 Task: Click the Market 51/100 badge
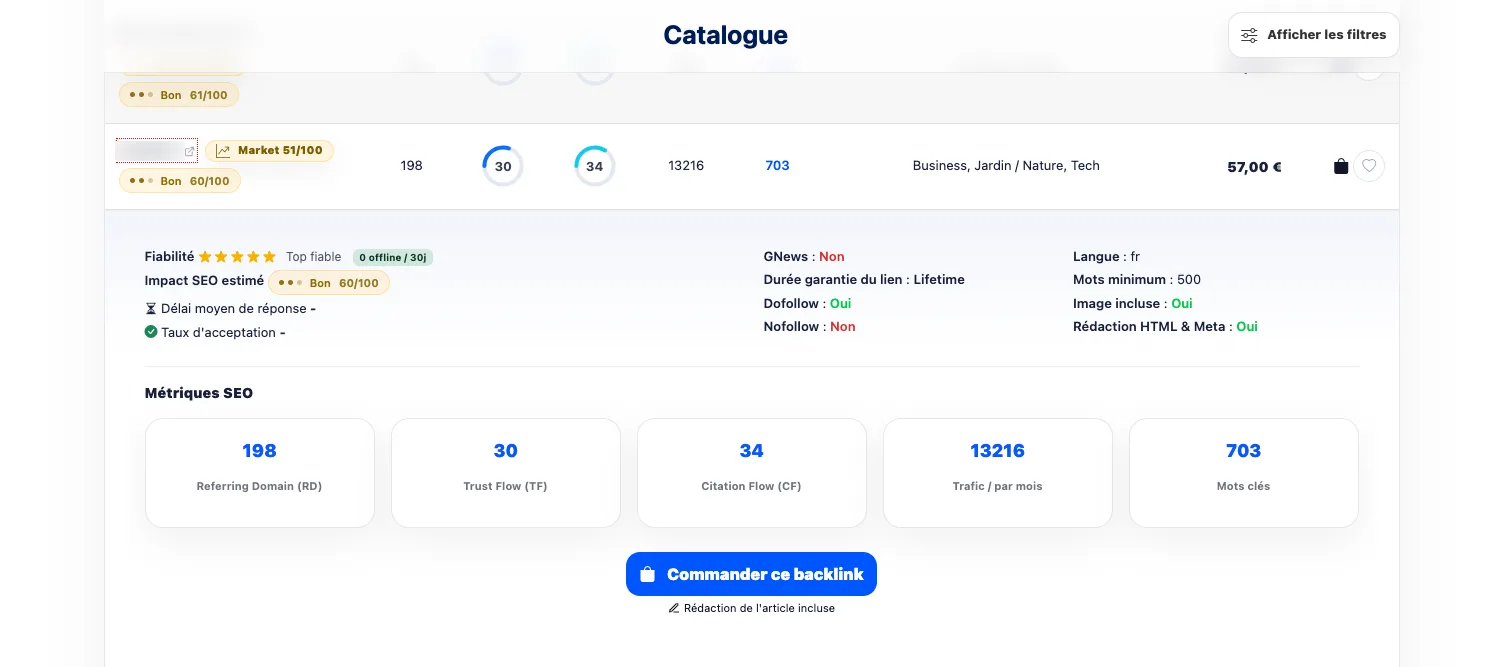tap(270, 151)
